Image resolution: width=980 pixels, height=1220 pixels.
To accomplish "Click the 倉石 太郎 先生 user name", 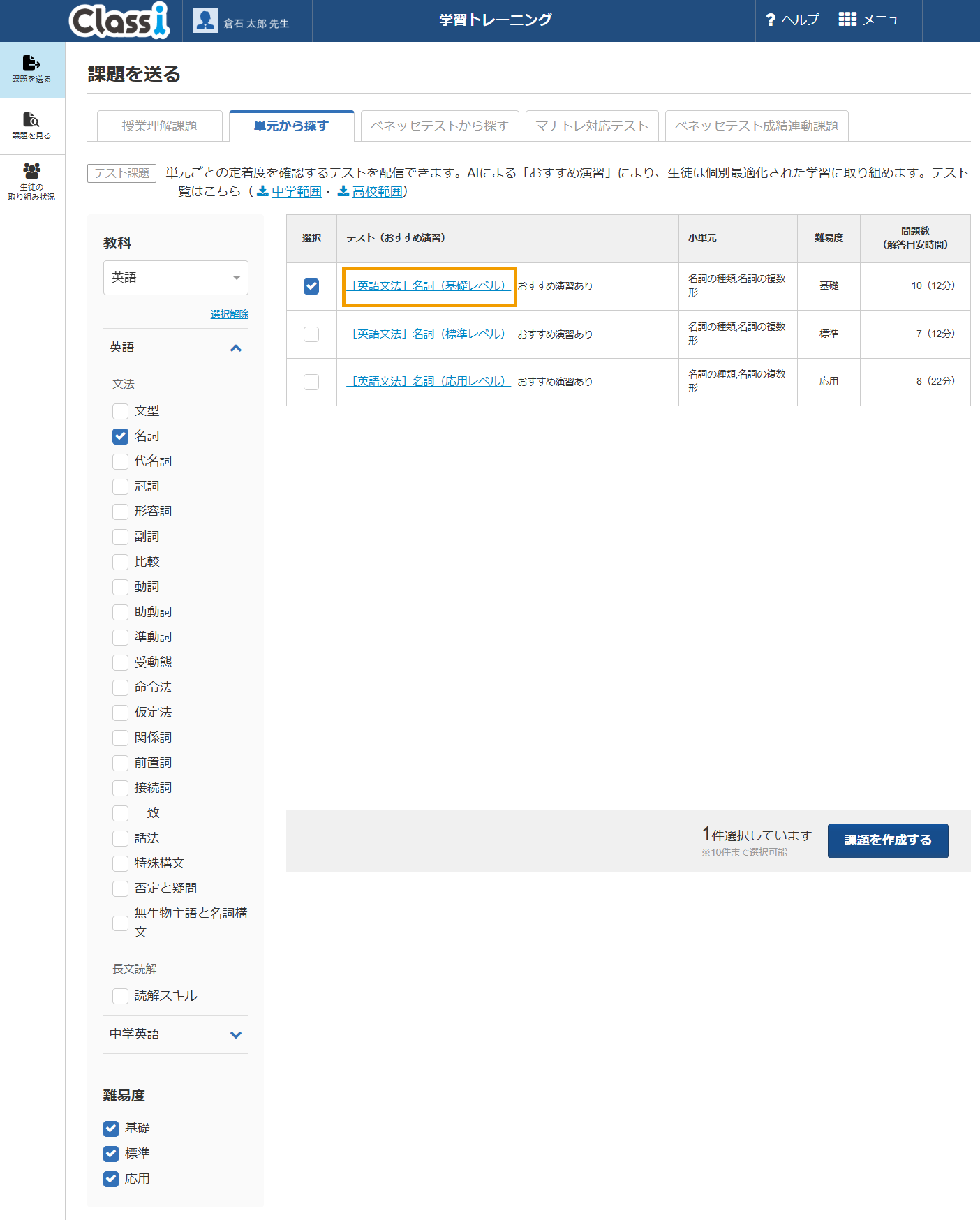I will tap(256, 23).
